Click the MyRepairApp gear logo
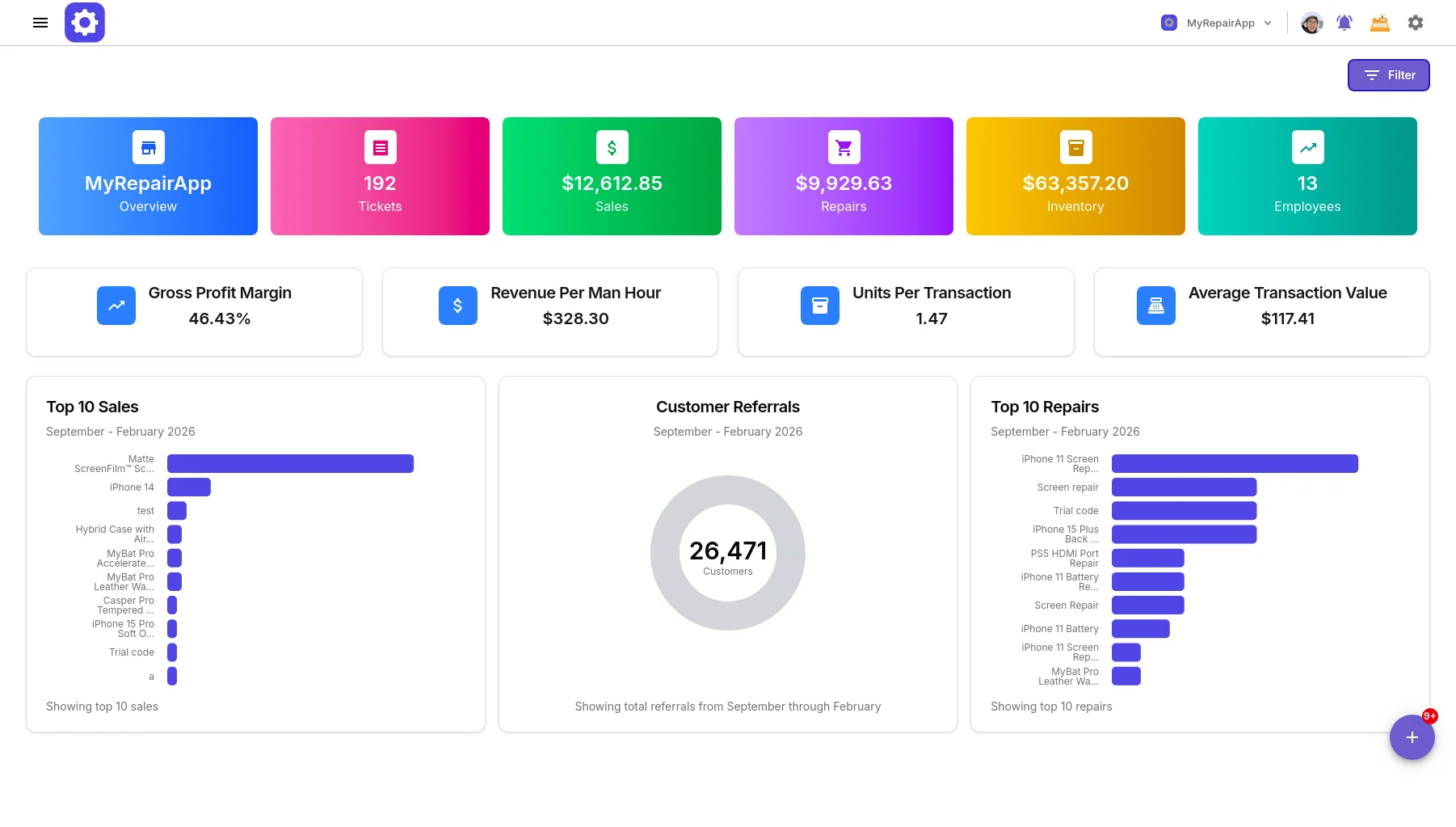Viewport: 1456px width, 827px height. point(85,23)
